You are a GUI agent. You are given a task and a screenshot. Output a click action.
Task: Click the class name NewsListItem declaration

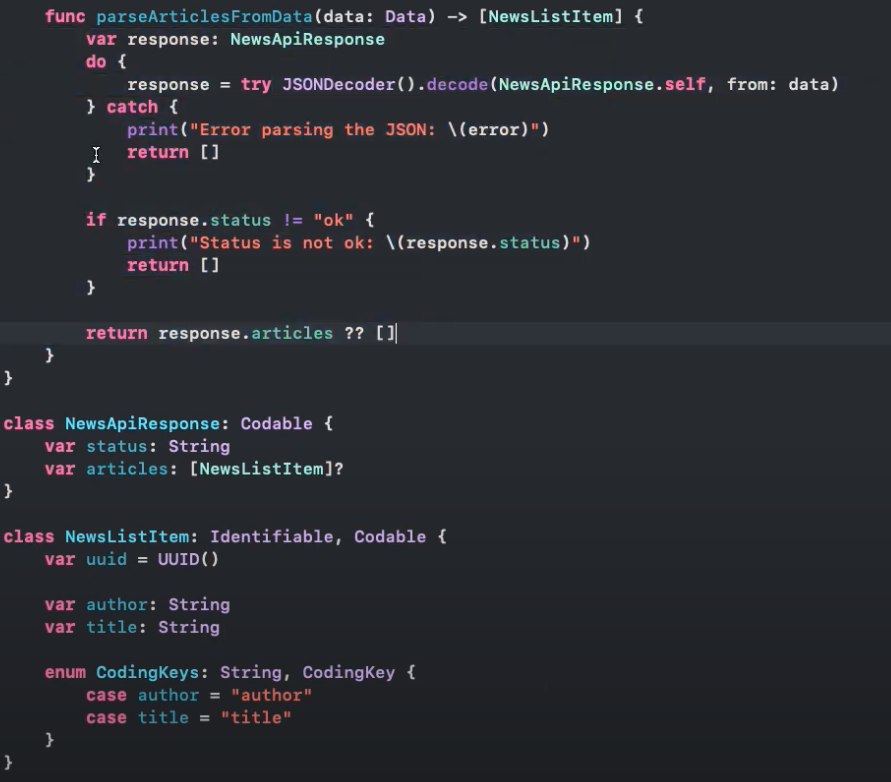(x=127, y=536)
